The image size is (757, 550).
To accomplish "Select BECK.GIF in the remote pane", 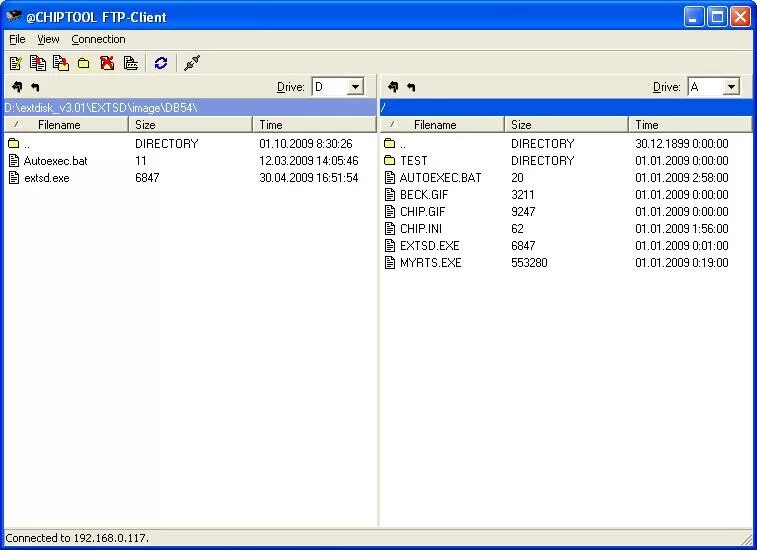I will pyautogui.click(x=424, y=195).
